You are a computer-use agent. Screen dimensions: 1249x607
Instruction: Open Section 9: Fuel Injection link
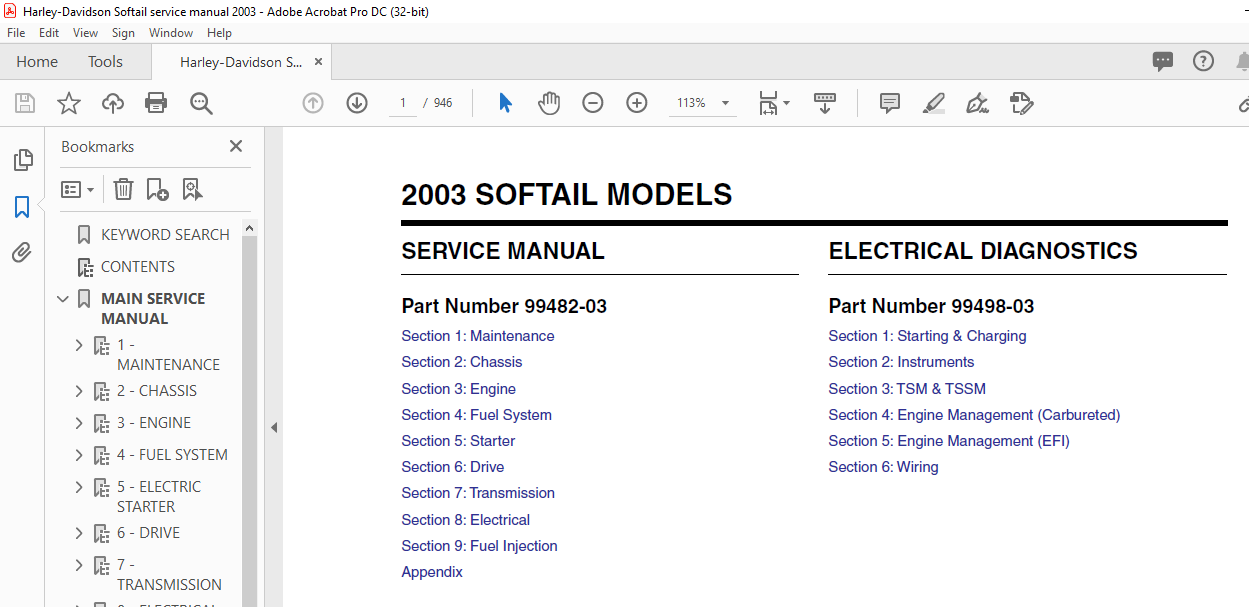[x=480, y=546]
